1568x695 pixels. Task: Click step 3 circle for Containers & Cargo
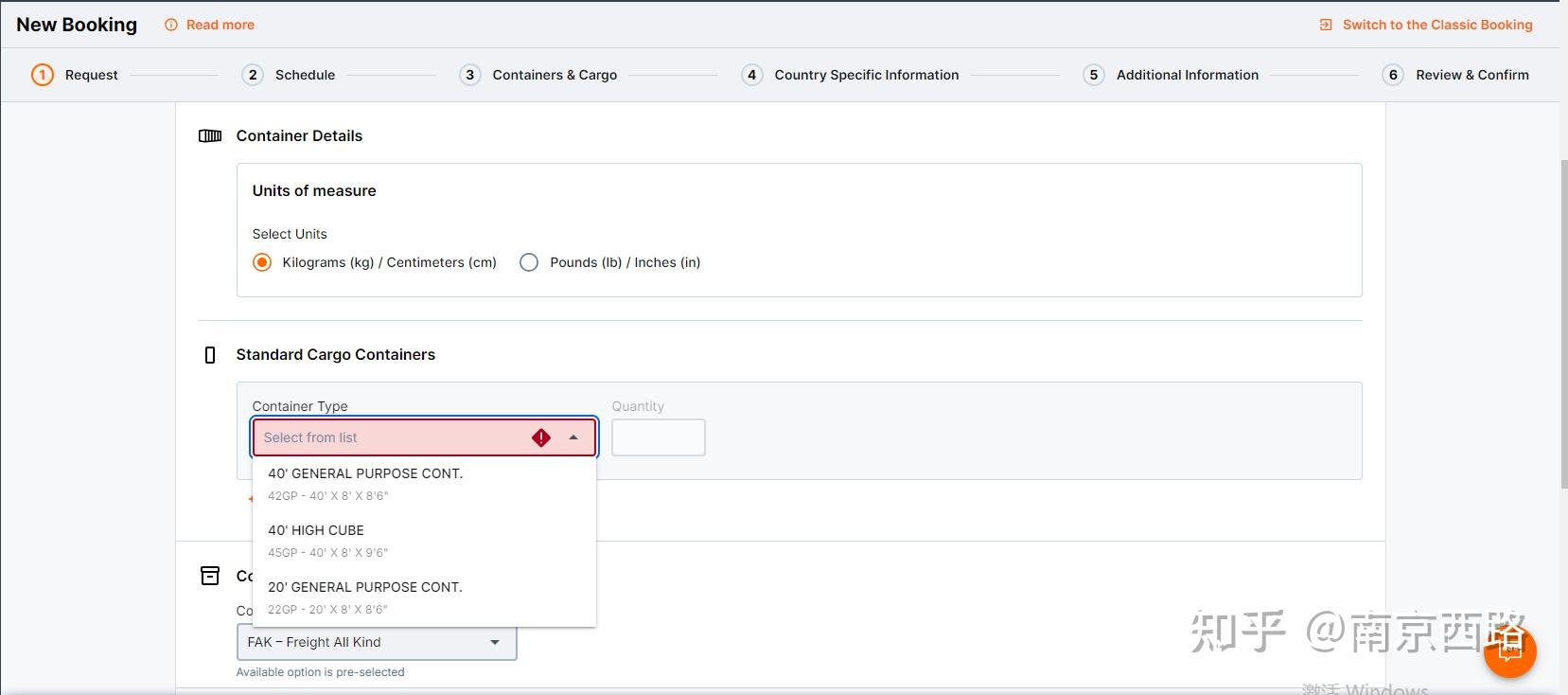coord(470,75)
